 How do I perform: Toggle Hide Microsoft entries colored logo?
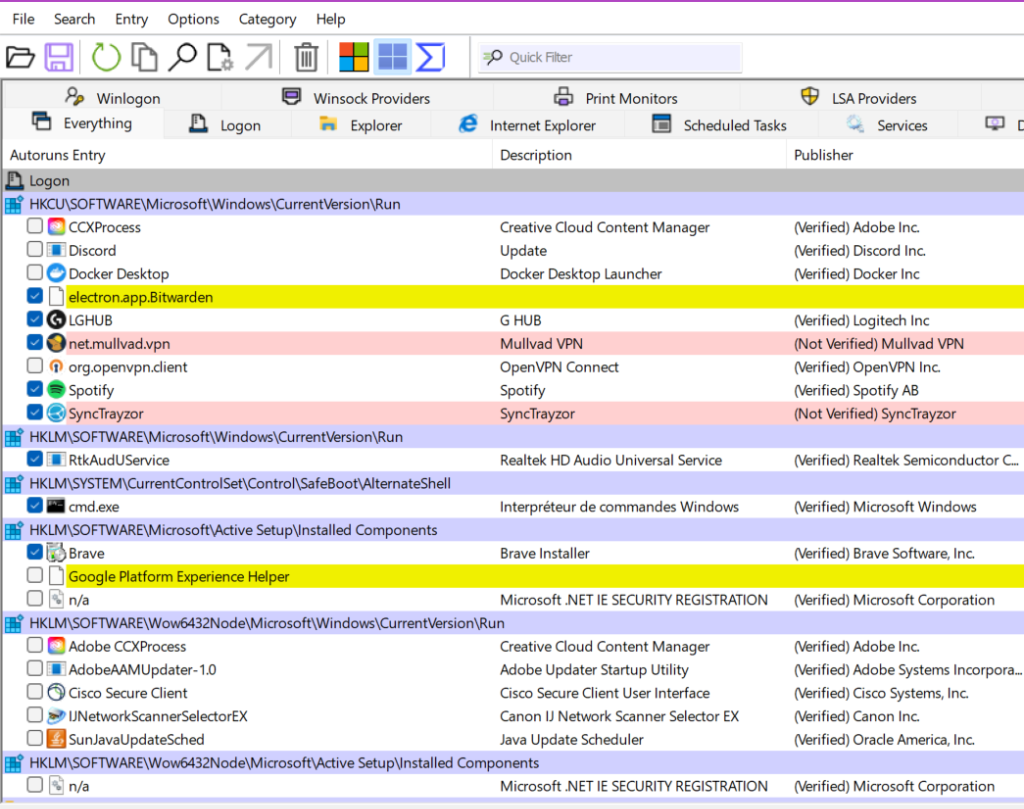[x=354, y=57]
